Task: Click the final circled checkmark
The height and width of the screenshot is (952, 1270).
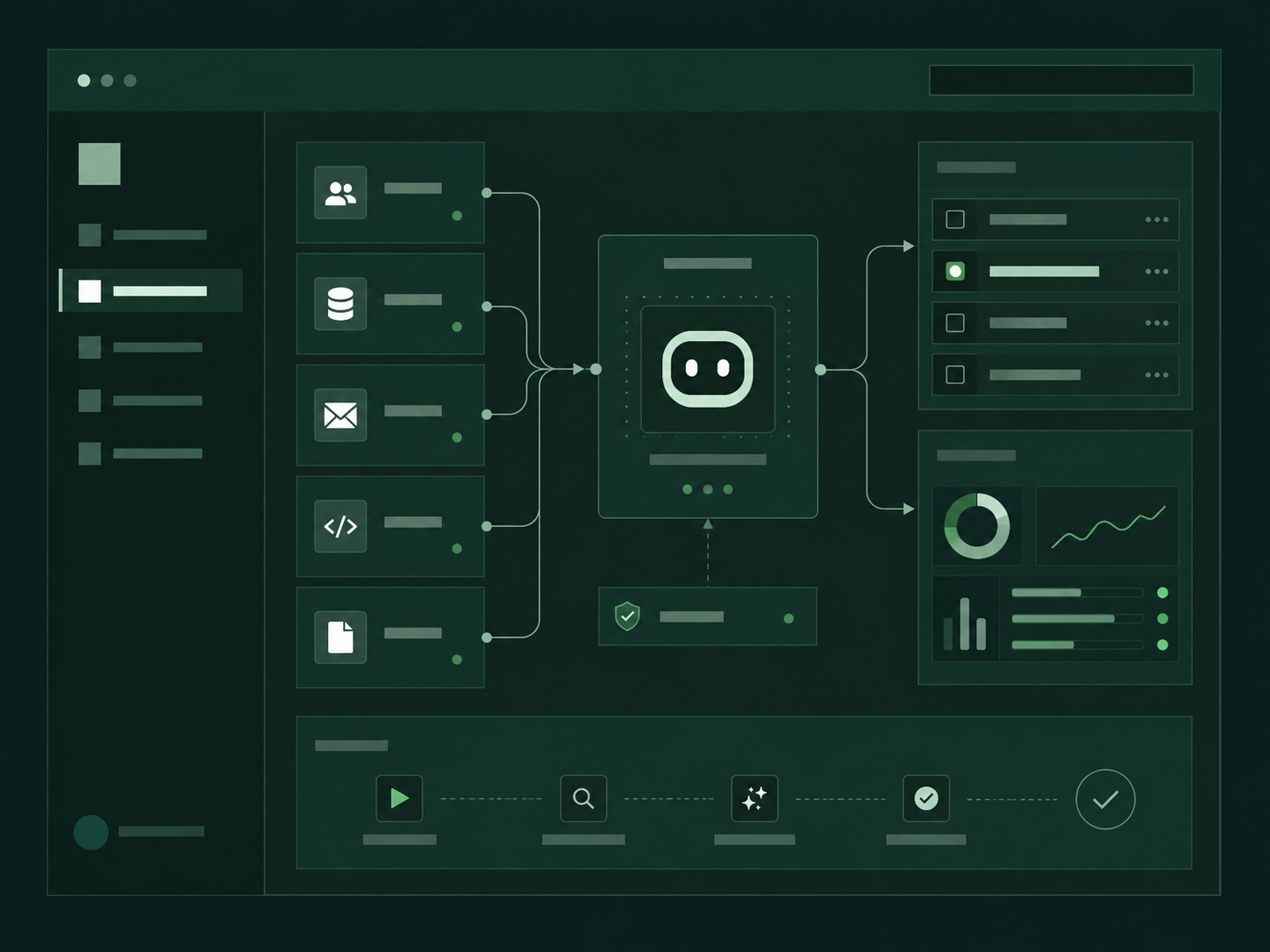Action: [1105, 799]
